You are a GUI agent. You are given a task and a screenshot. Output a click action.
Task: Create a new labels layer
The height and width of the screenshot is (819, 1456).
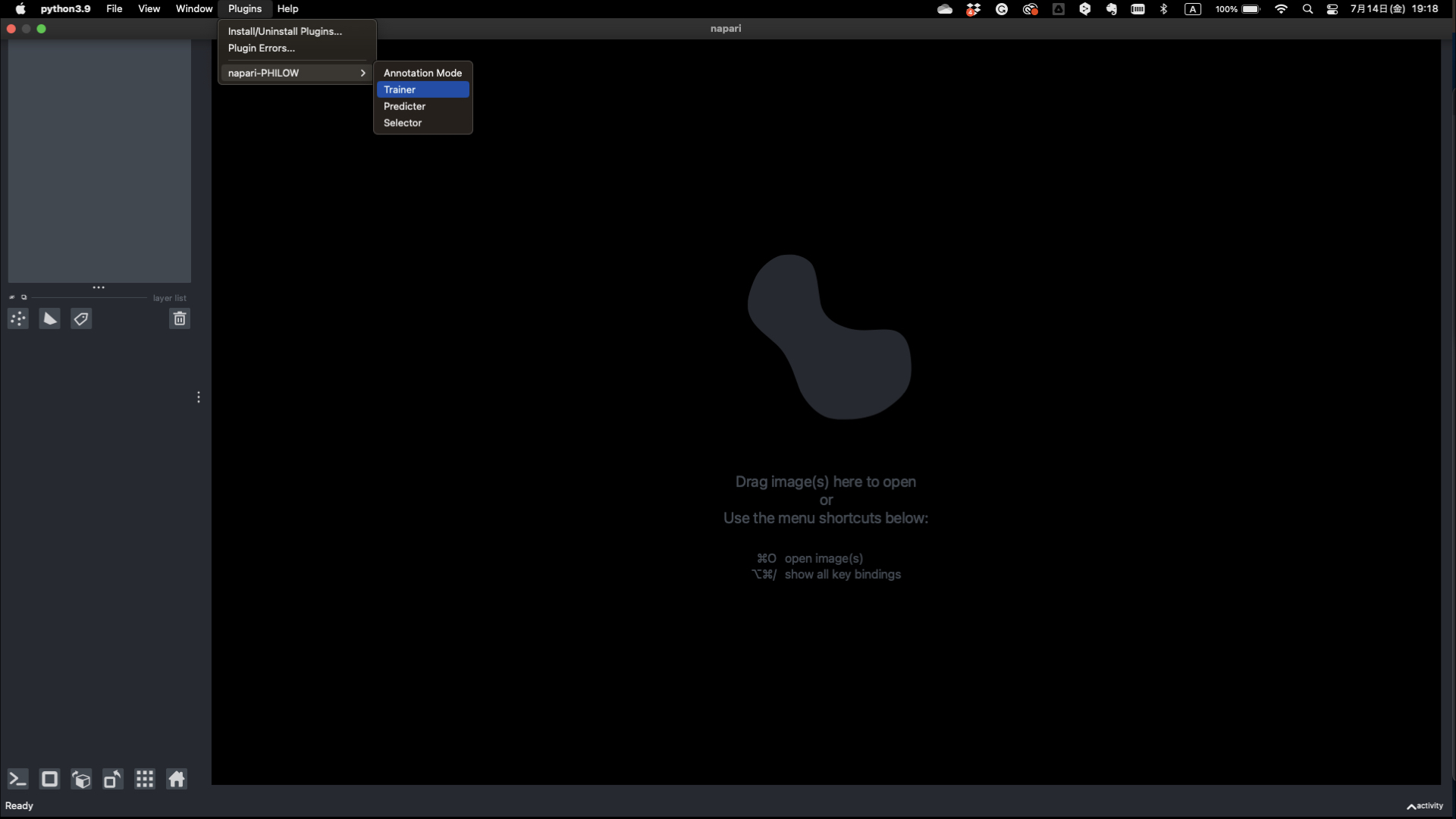[x=81, y=318]
